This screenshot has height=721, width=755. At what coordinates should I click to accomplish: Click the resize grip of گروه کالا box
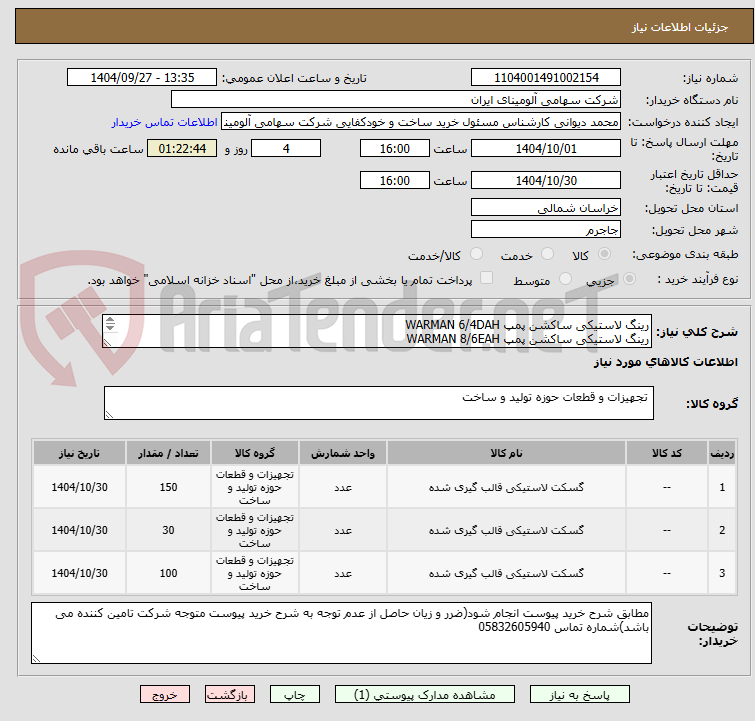(109, 415)
